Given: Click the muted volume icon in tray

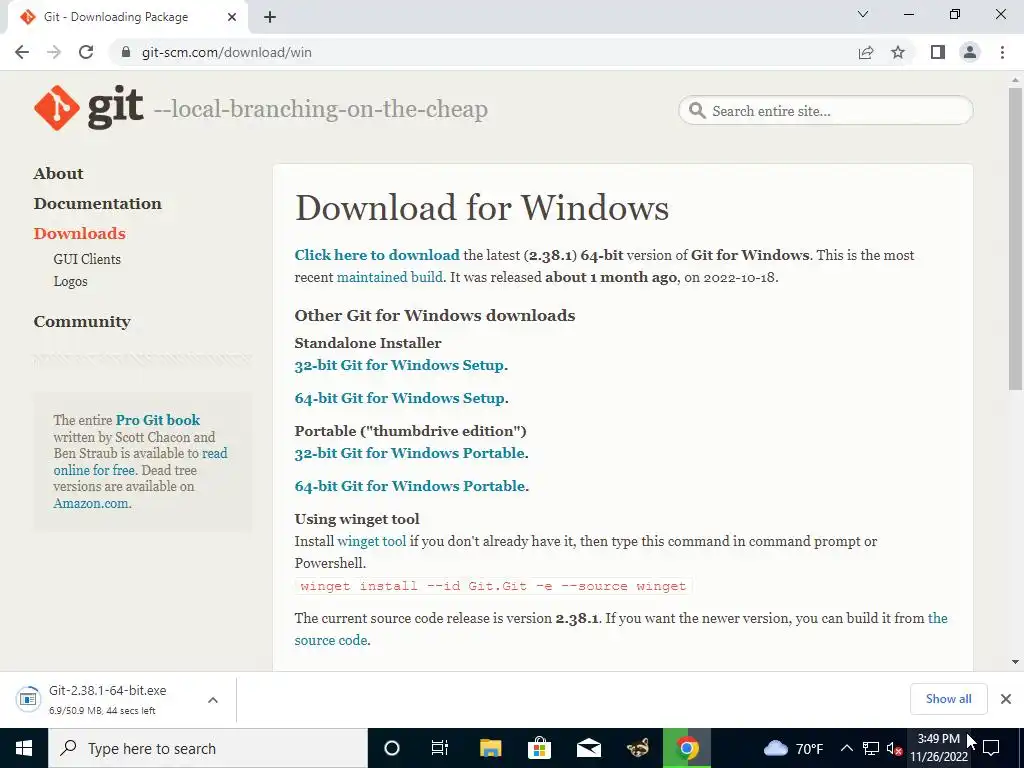Looking at the screenshot, I should pos(894,748).
